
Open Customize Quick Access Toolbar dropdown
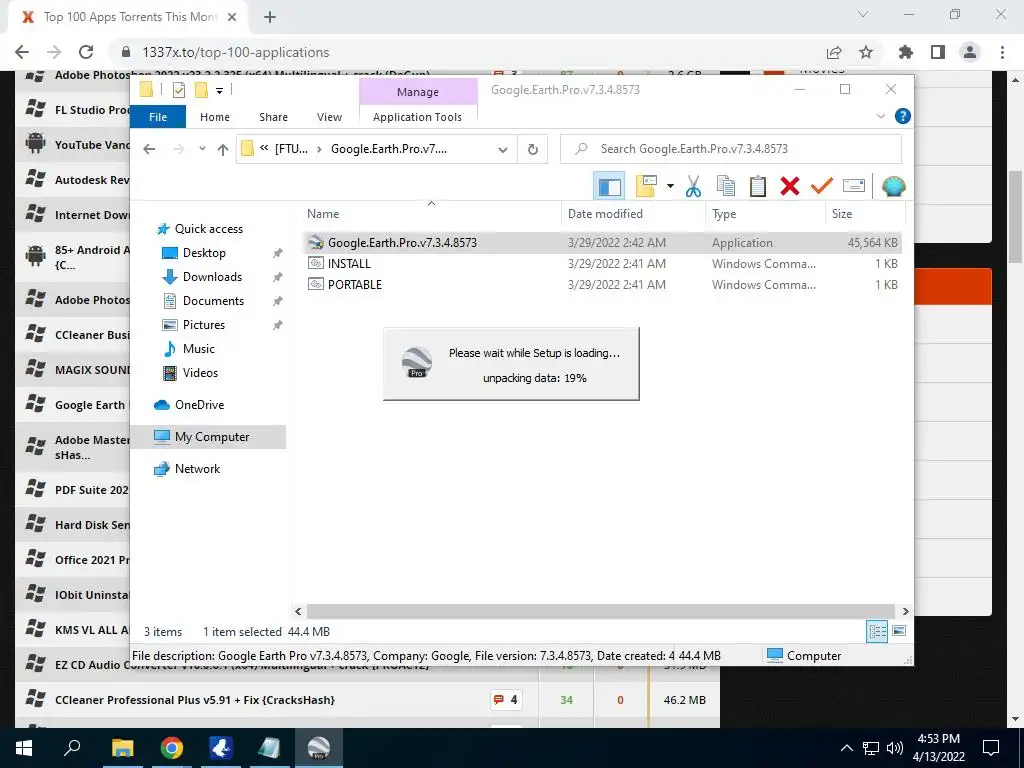tap(219, 91)
